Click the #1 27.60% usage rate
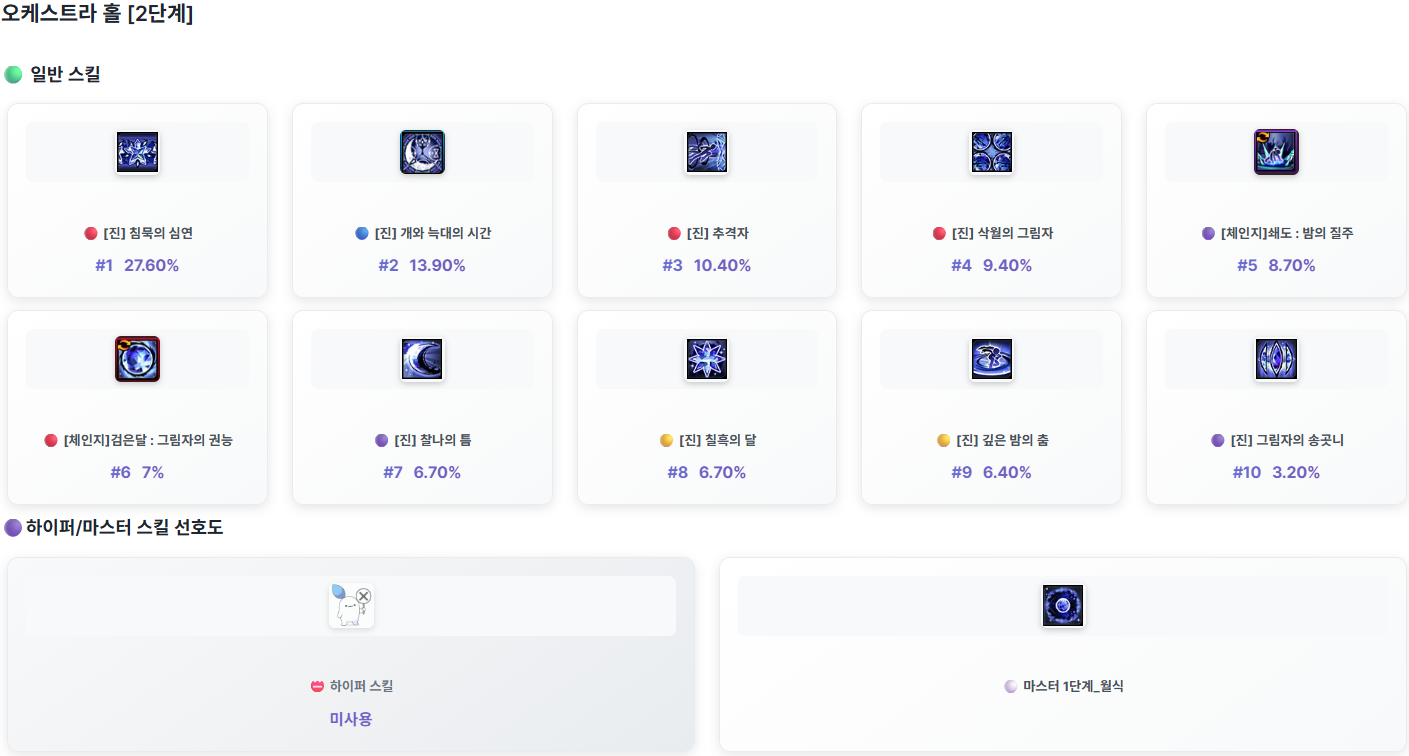Screen dimensions: 1409x756 point(137,265)
